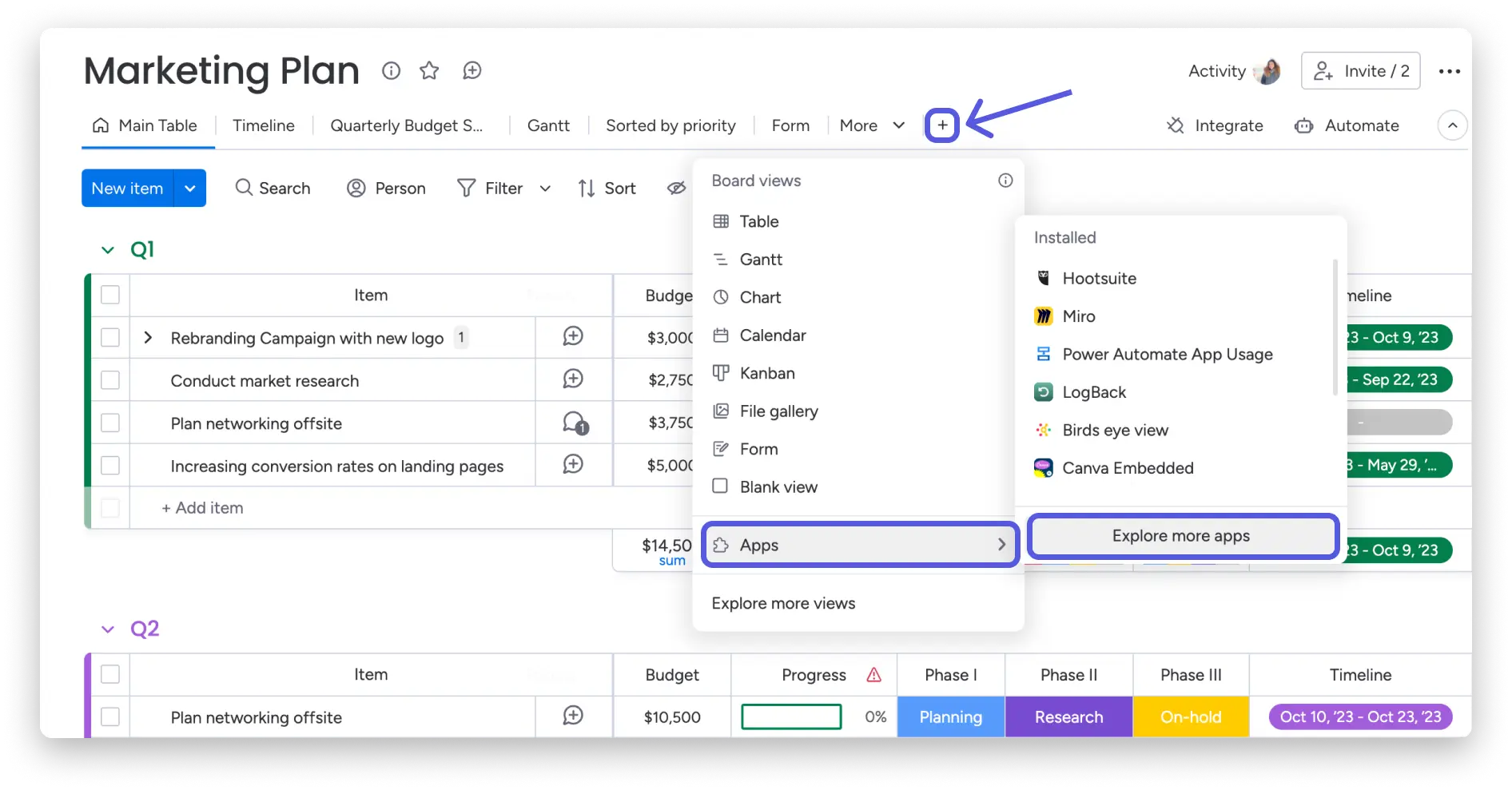Open the Apps submenu
1512x790 pixels.
point(860,545)
